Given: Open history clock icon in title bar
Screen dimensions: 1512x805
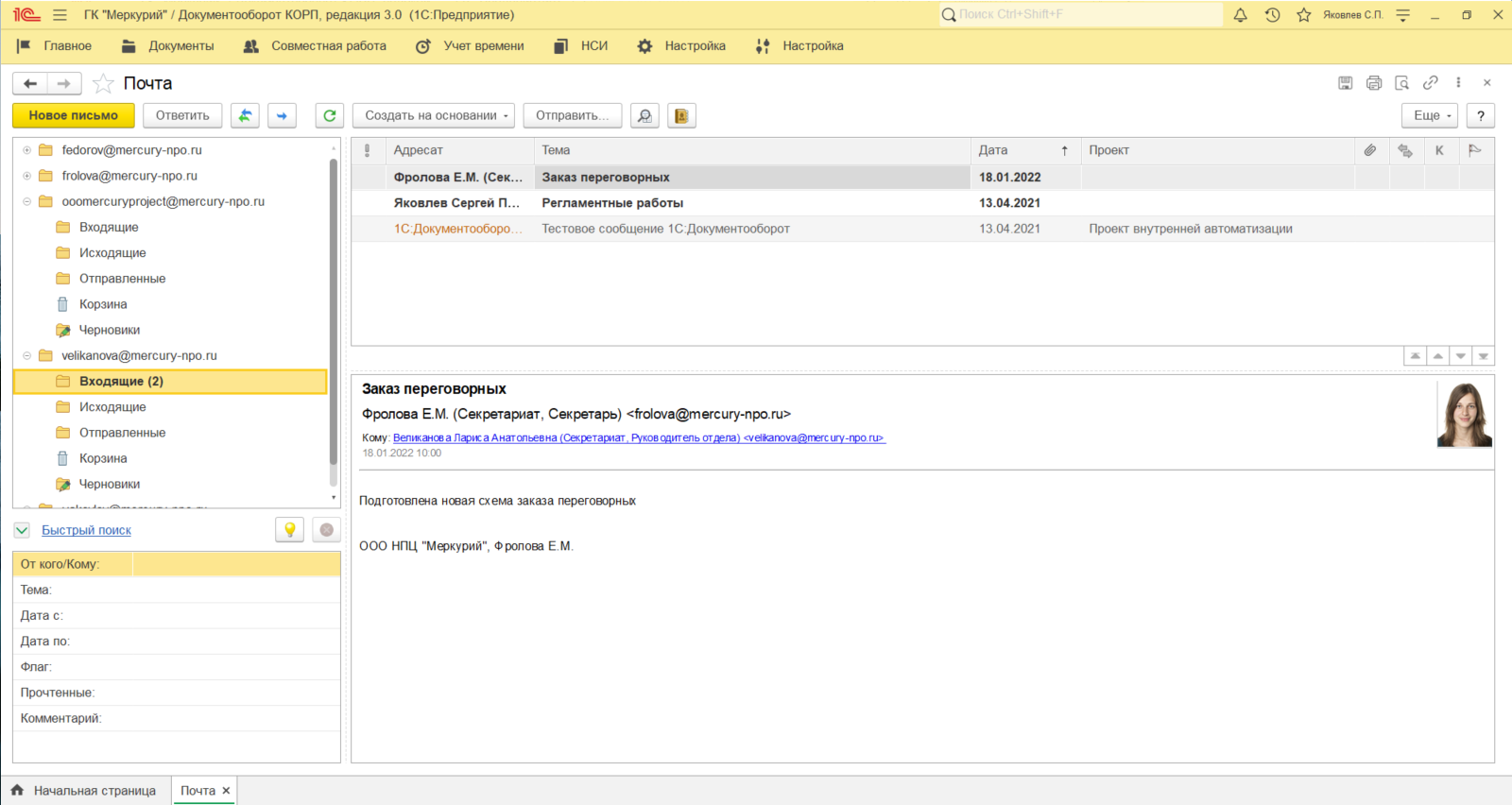Looking at the screenshot, I should click(x=1272, y=15).
